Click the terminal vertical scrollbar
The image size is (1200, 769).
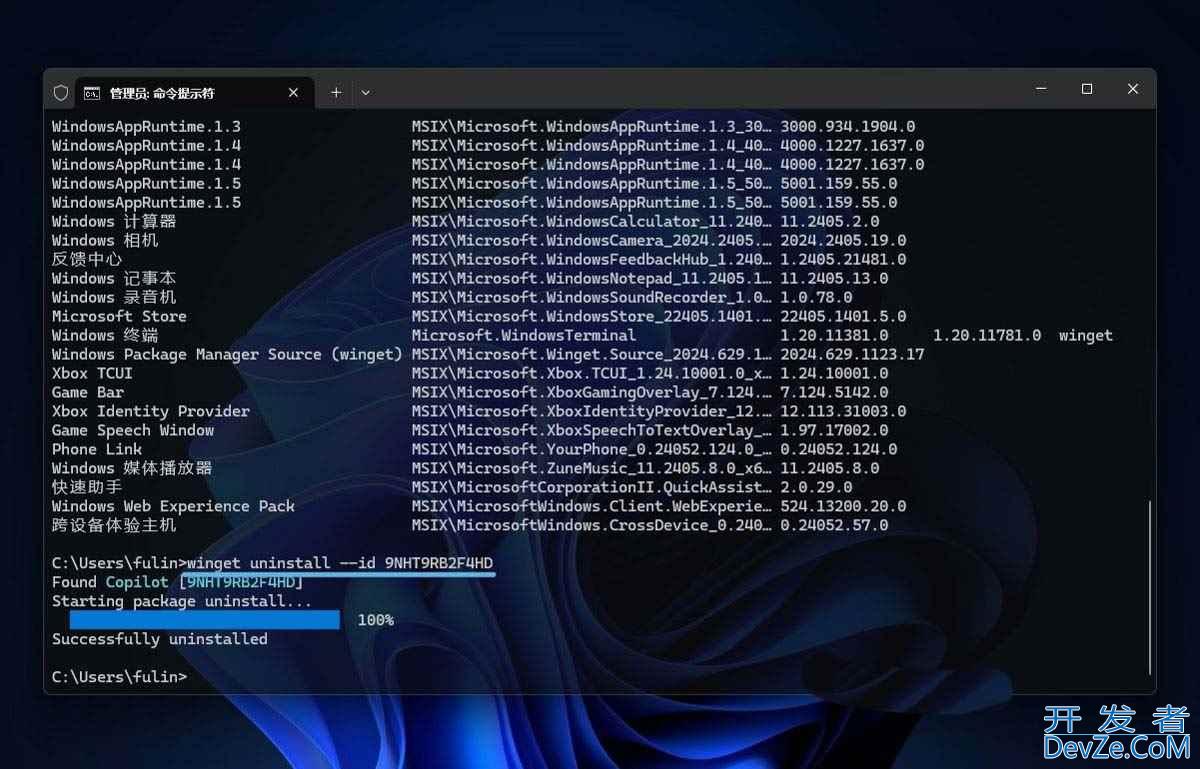[x=1150, y=586]
